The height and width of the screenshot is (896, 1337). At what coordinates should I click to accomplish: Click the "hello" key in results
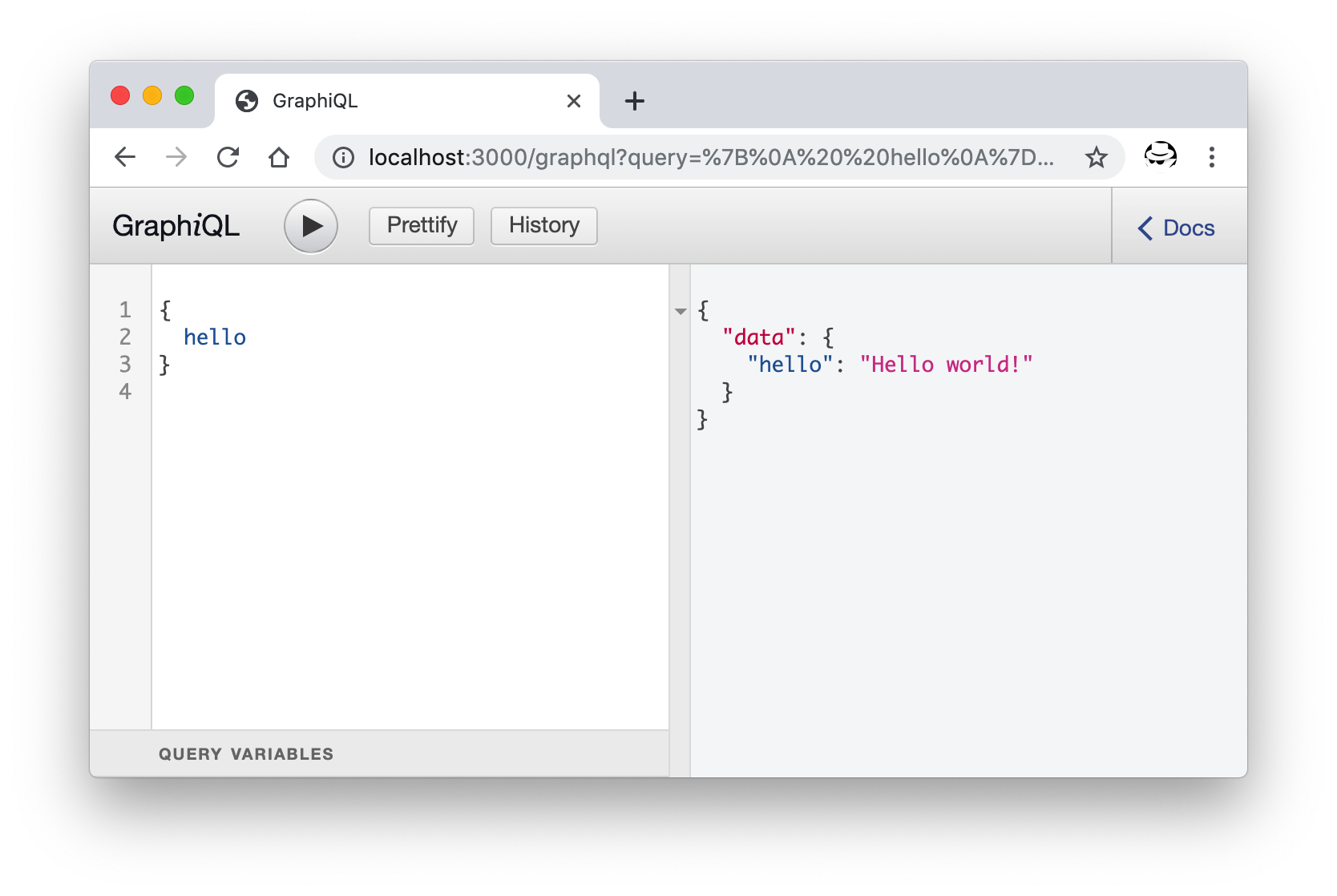[x=790, y=365]
